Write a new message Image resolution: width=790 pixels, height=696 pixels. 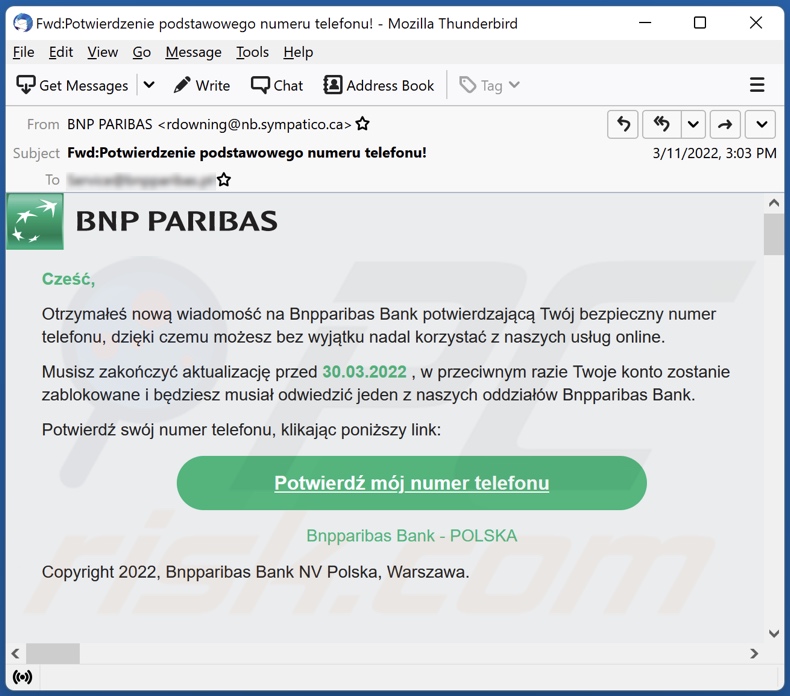tap(201, 85)
